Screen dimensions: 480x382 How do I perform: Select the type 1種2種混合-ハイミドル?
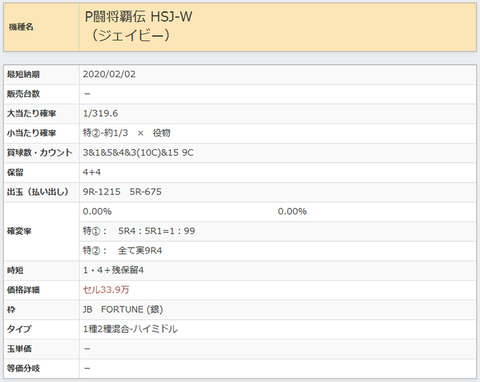(130, 329)
